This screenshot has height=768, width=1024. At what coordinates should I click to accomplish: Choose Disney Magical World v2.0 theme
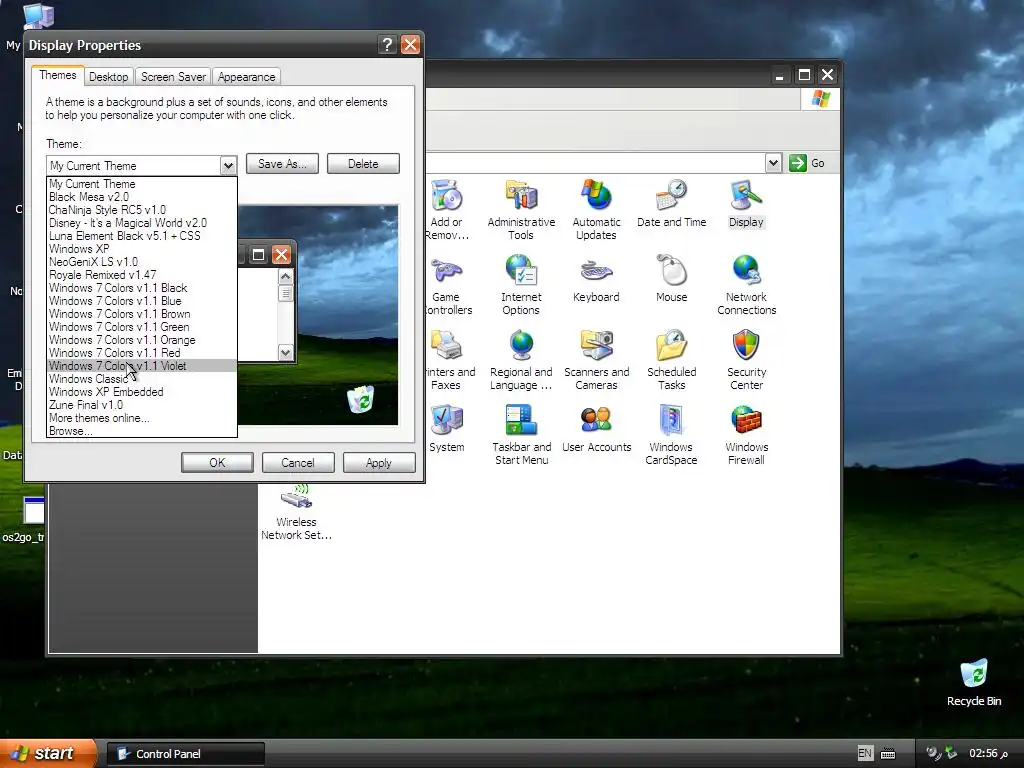pos(142,223)
